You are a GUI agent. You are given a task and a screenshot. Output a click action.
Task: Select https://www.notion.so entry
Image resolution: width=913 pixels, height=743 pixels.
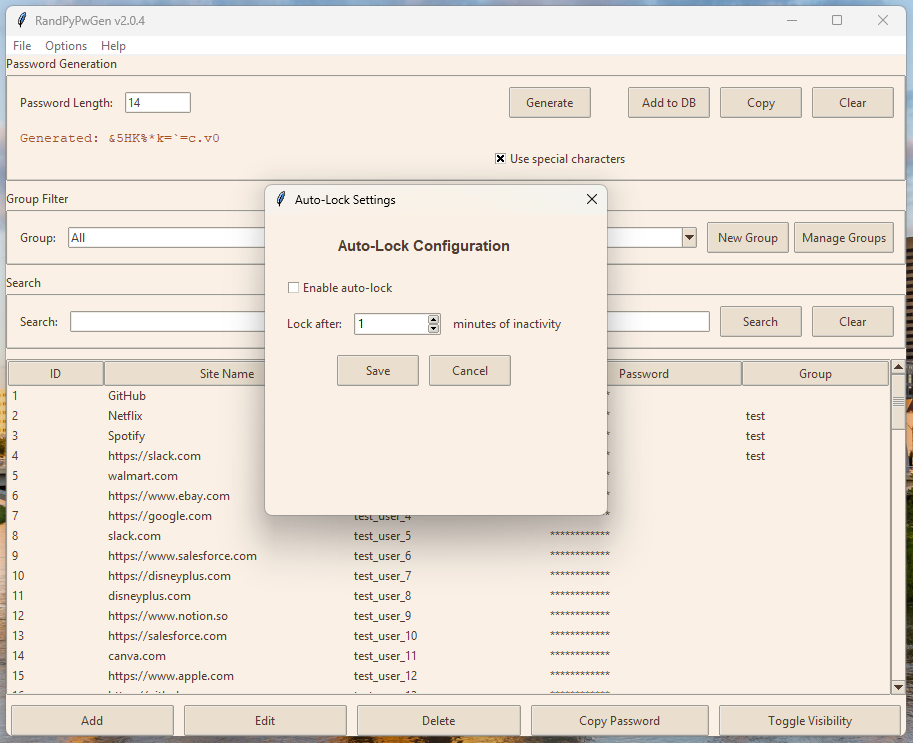448,616
